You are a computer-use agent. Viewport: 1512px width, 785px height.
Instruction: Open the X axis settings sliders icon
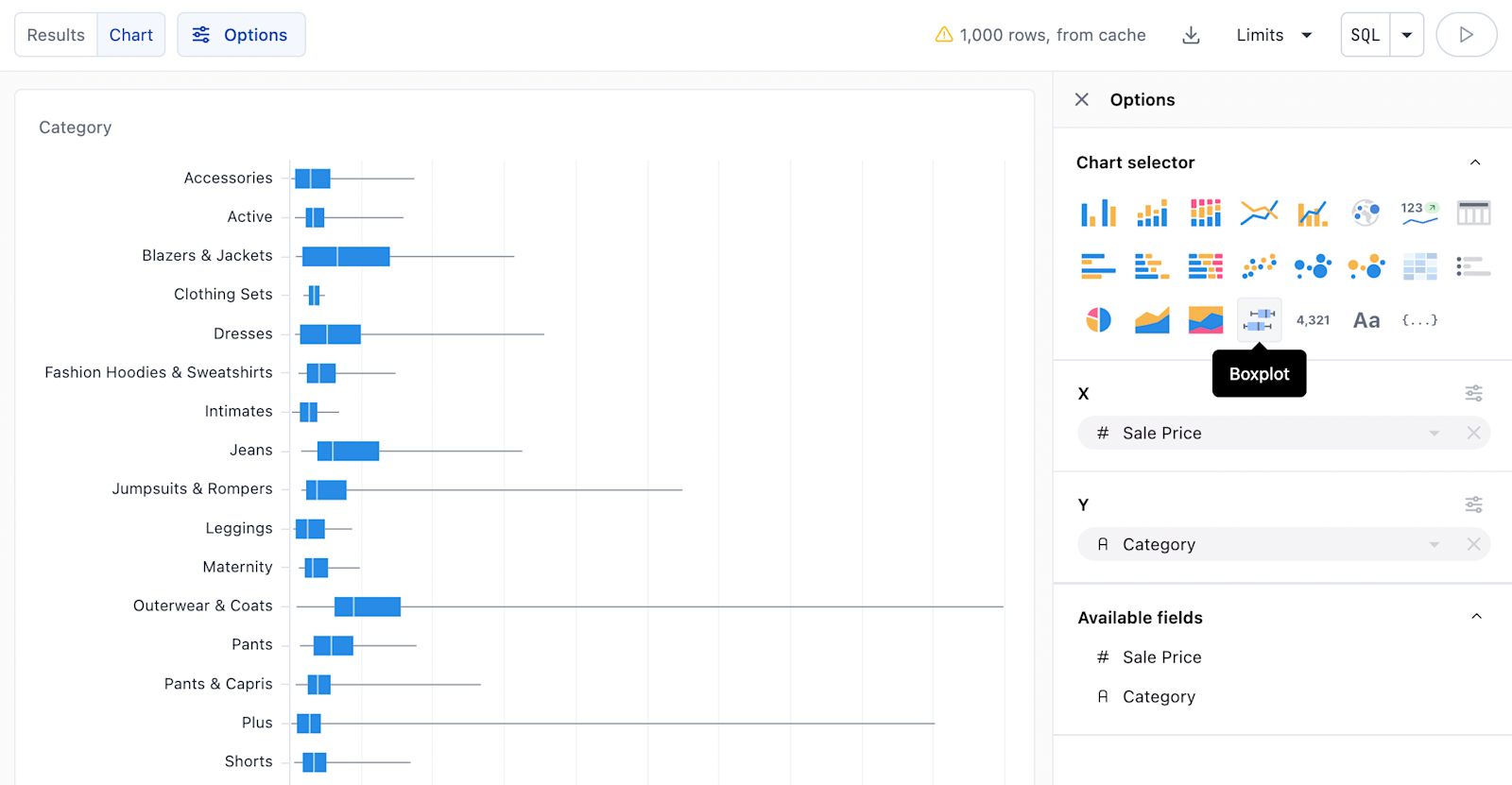pyautogui.click(x=1473, y=393)
